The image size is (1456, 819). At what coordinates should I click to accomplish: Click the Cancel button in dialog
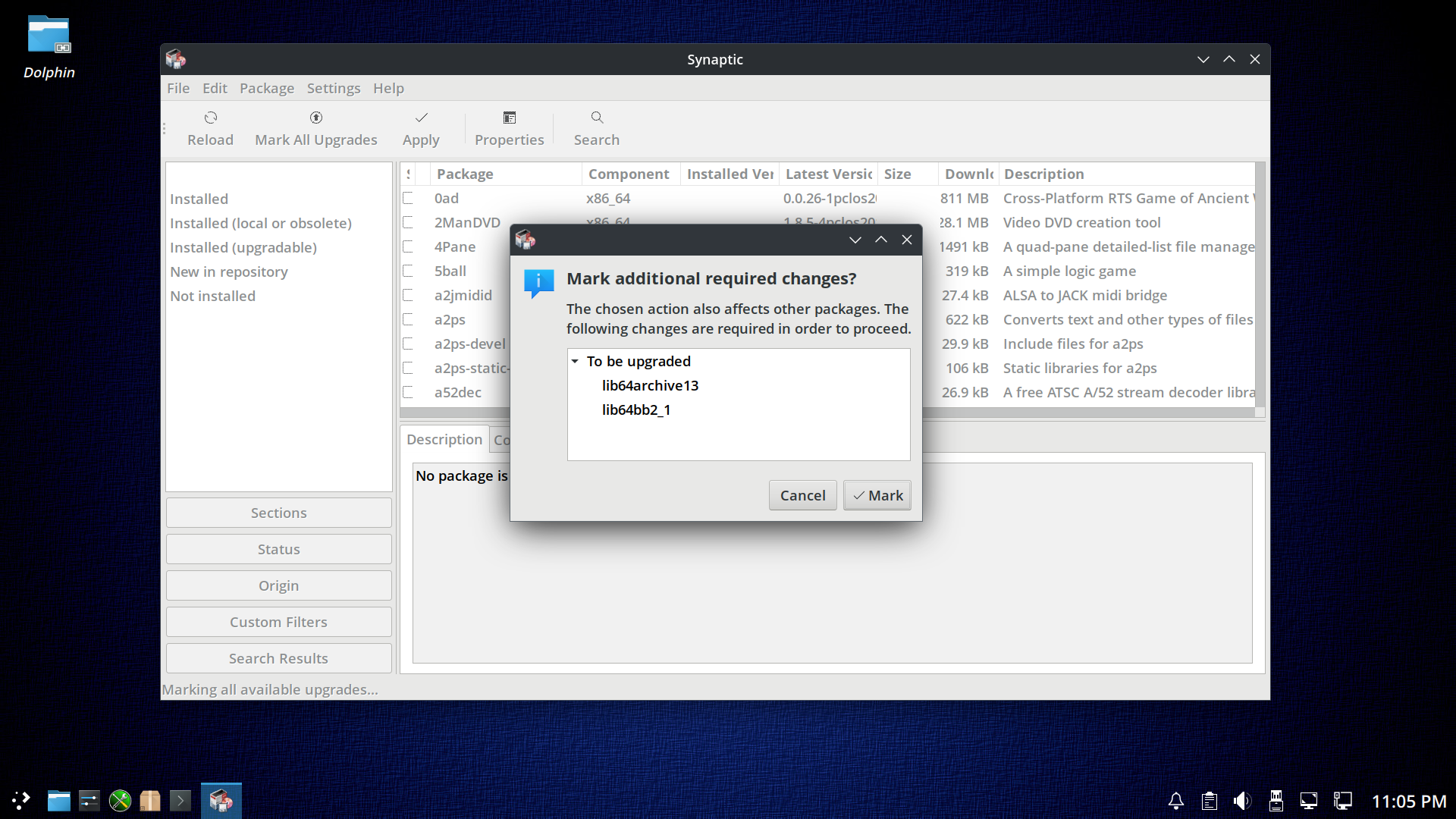pyautogui.click(x=802, y=495)
